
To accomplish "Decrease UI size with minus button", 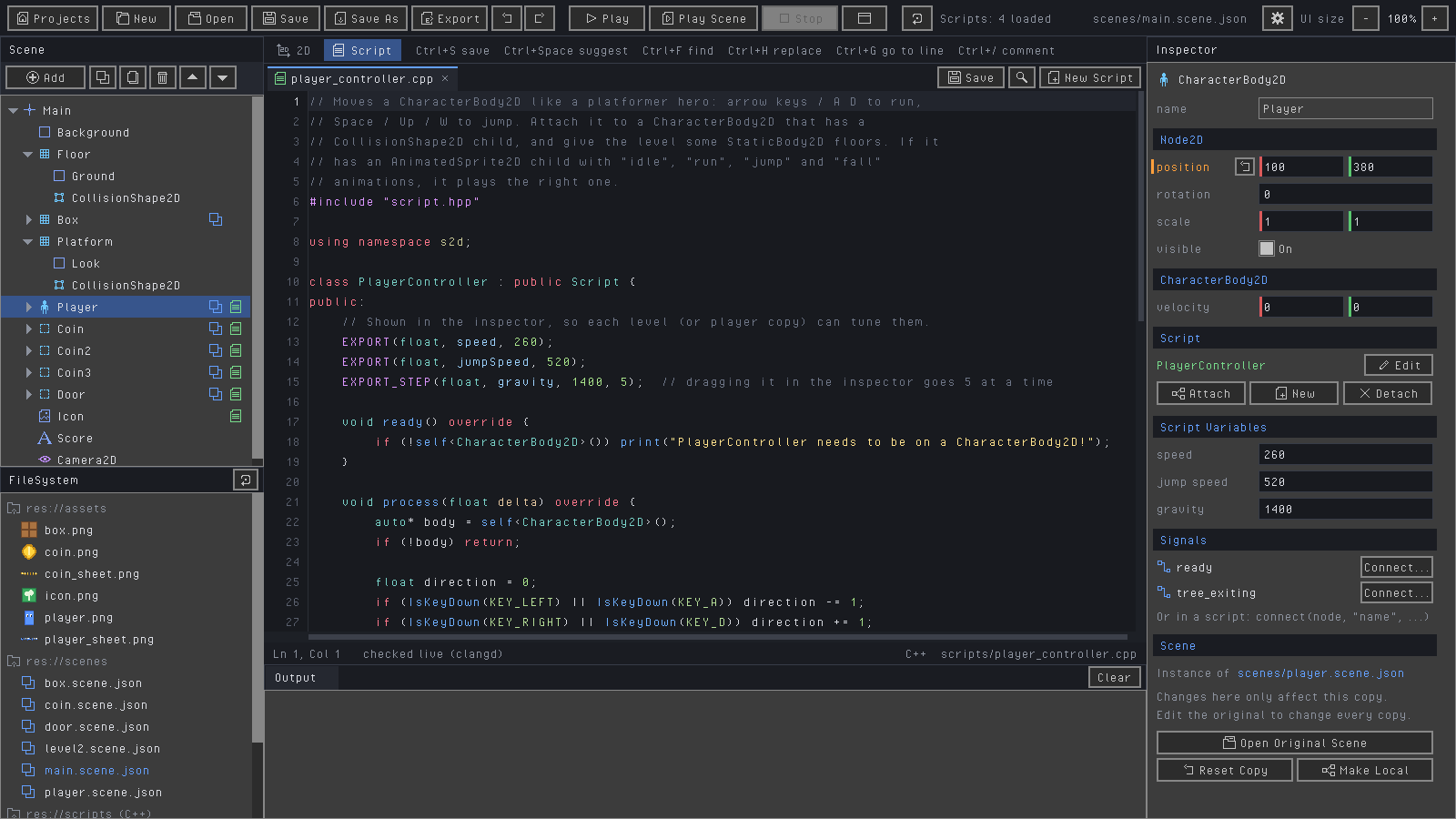I will click(x=1365, y=18).
